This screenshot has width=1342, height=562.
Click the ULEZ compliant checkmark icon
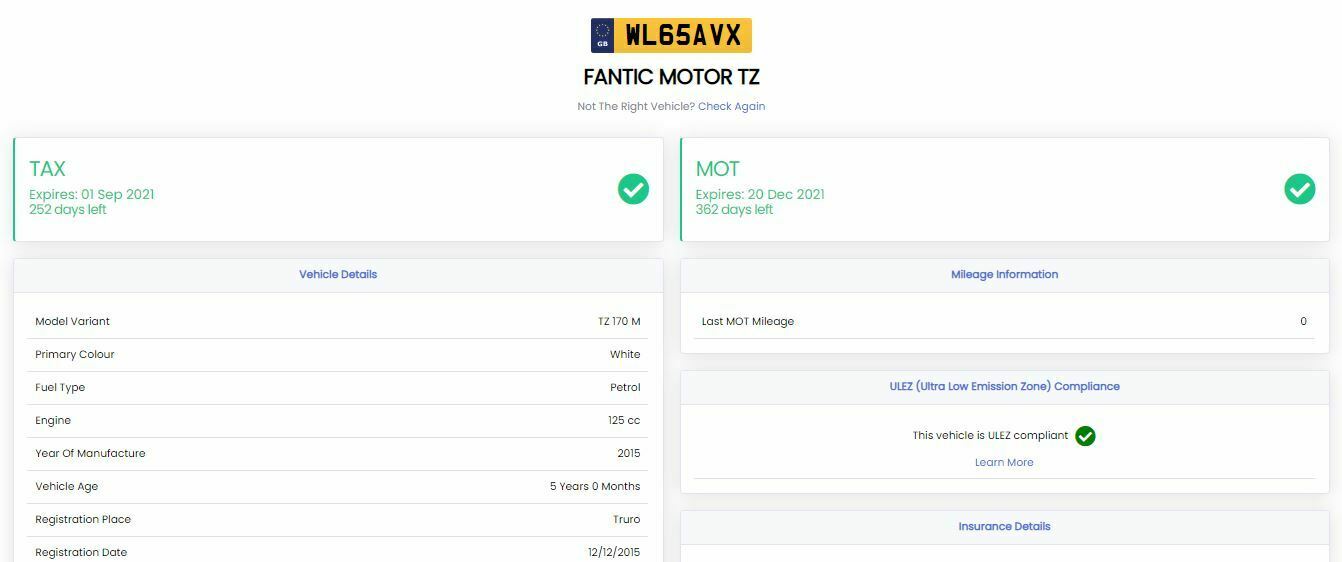(x=1085, y=436)
